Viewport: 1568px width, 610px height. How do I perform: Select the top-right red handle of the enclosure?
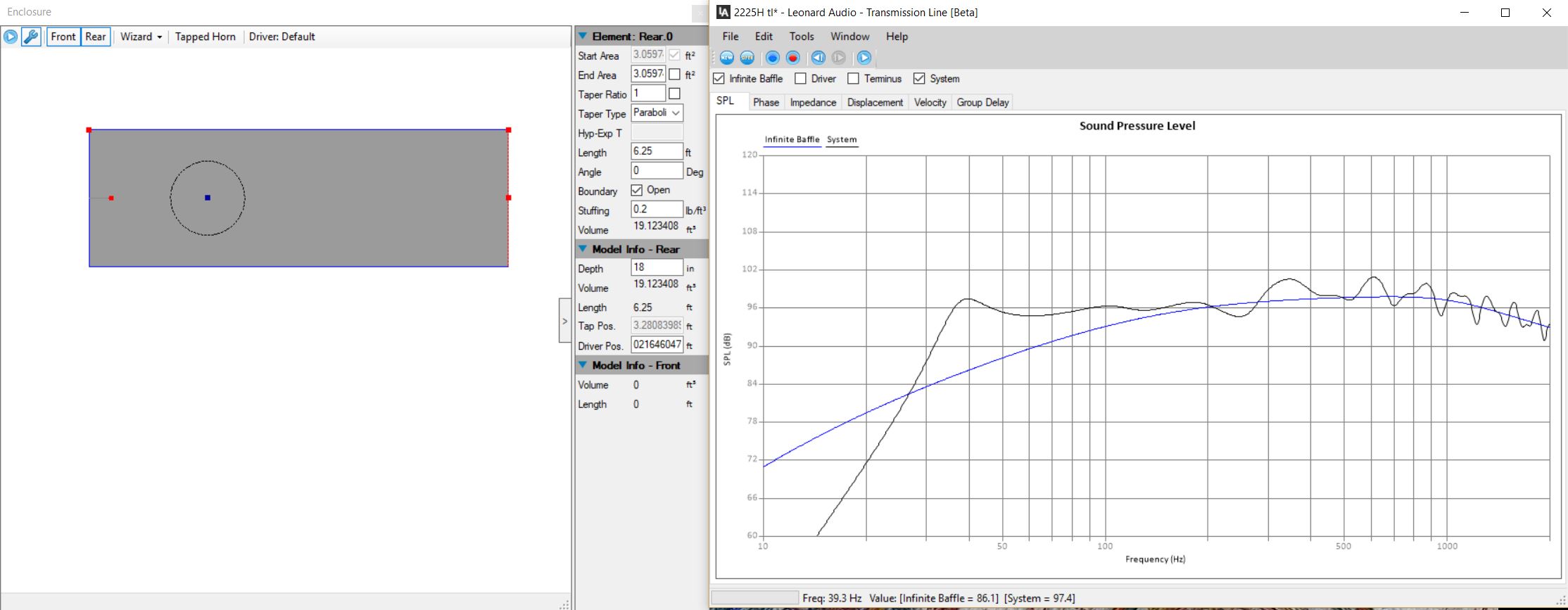(509, 130)
